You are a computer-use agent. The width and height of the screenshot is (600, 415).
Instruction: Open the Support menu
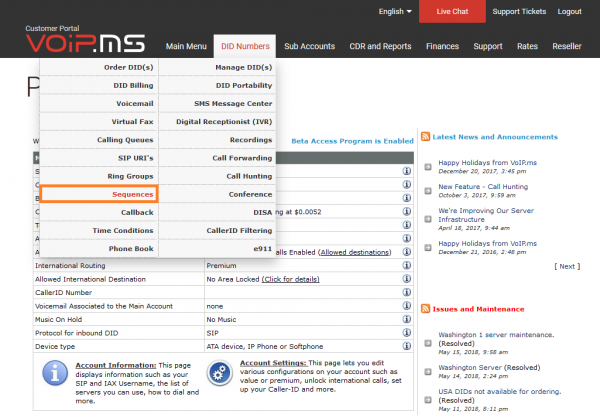pos(488,46)
